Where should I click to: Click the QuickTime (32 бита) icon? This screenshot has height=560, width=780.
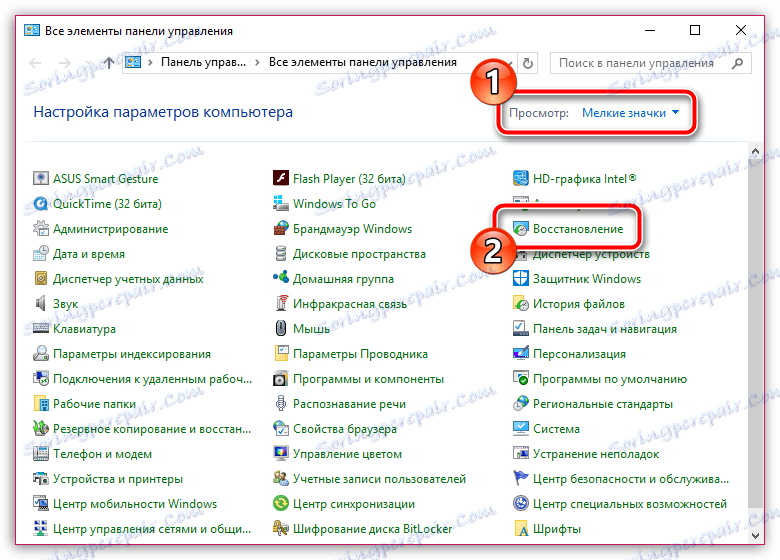pyautogui.click(x=40, y=203)
